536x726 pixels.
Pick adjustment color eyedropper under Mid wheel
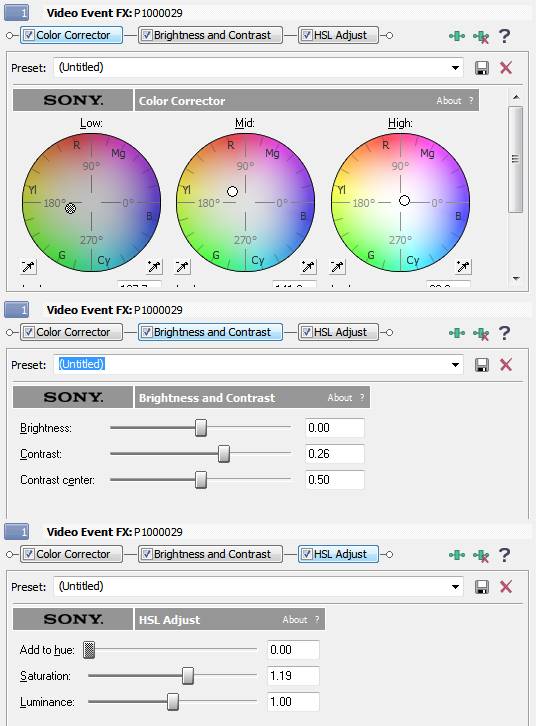tap(308, 267)
